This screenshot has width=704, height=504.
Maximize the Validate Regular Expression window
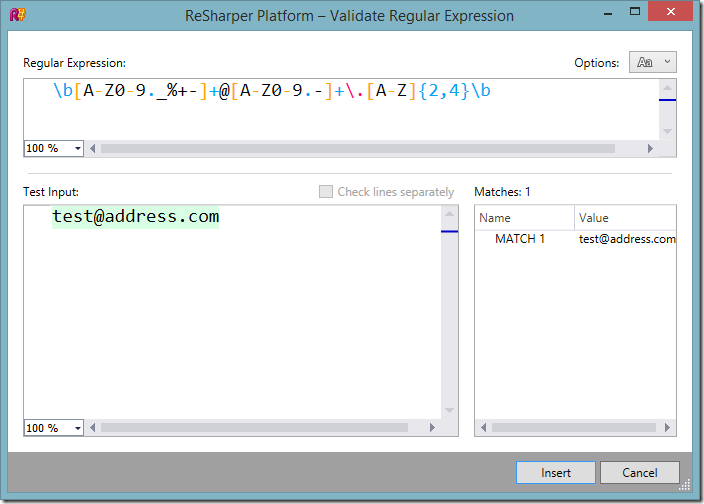pos(635,12)
